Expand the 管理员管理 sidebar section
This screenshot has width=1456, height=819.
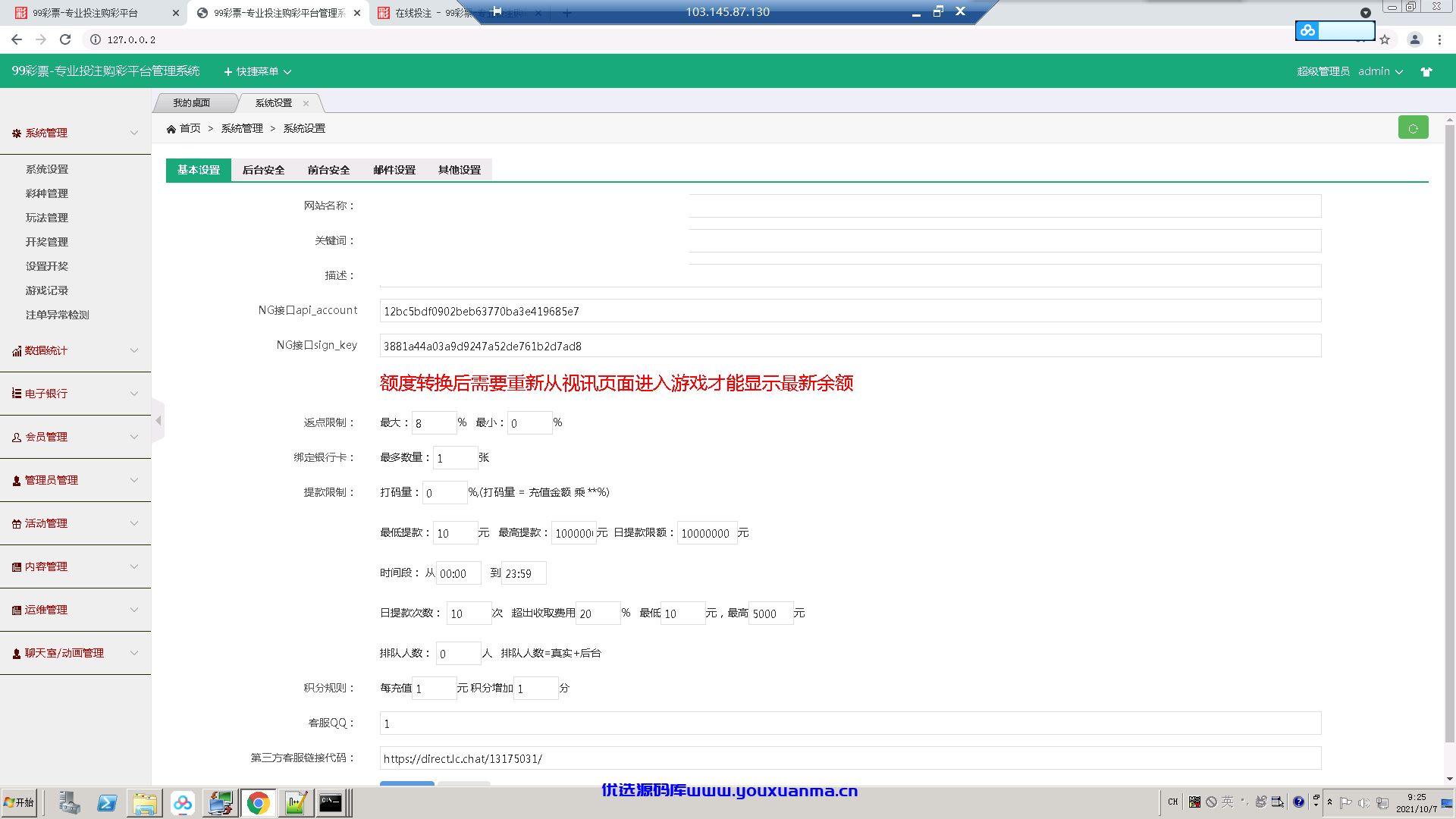[75, 480]
